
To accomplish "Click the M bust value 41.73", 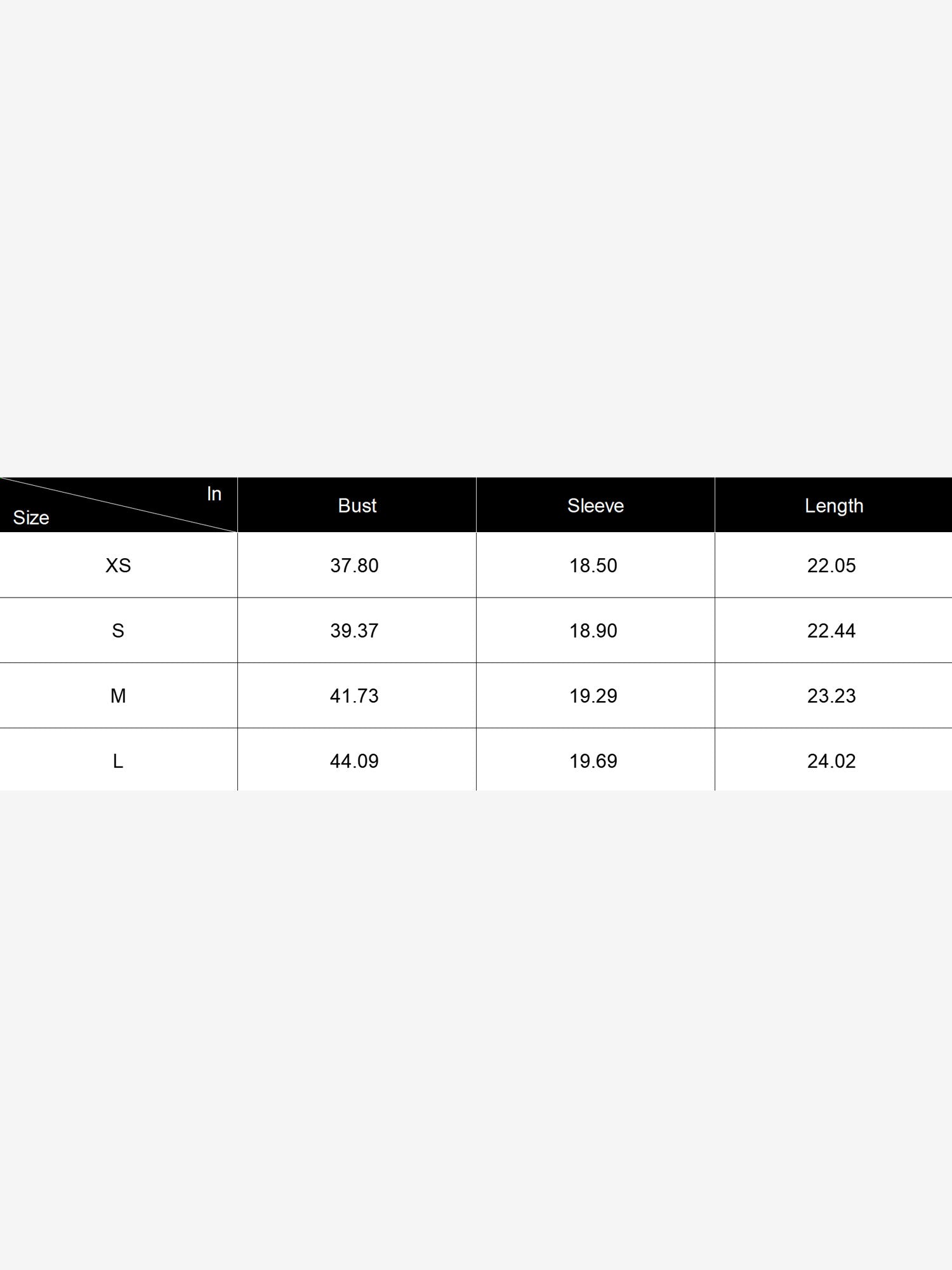I will pyautogui.click(x=354, y=696).
